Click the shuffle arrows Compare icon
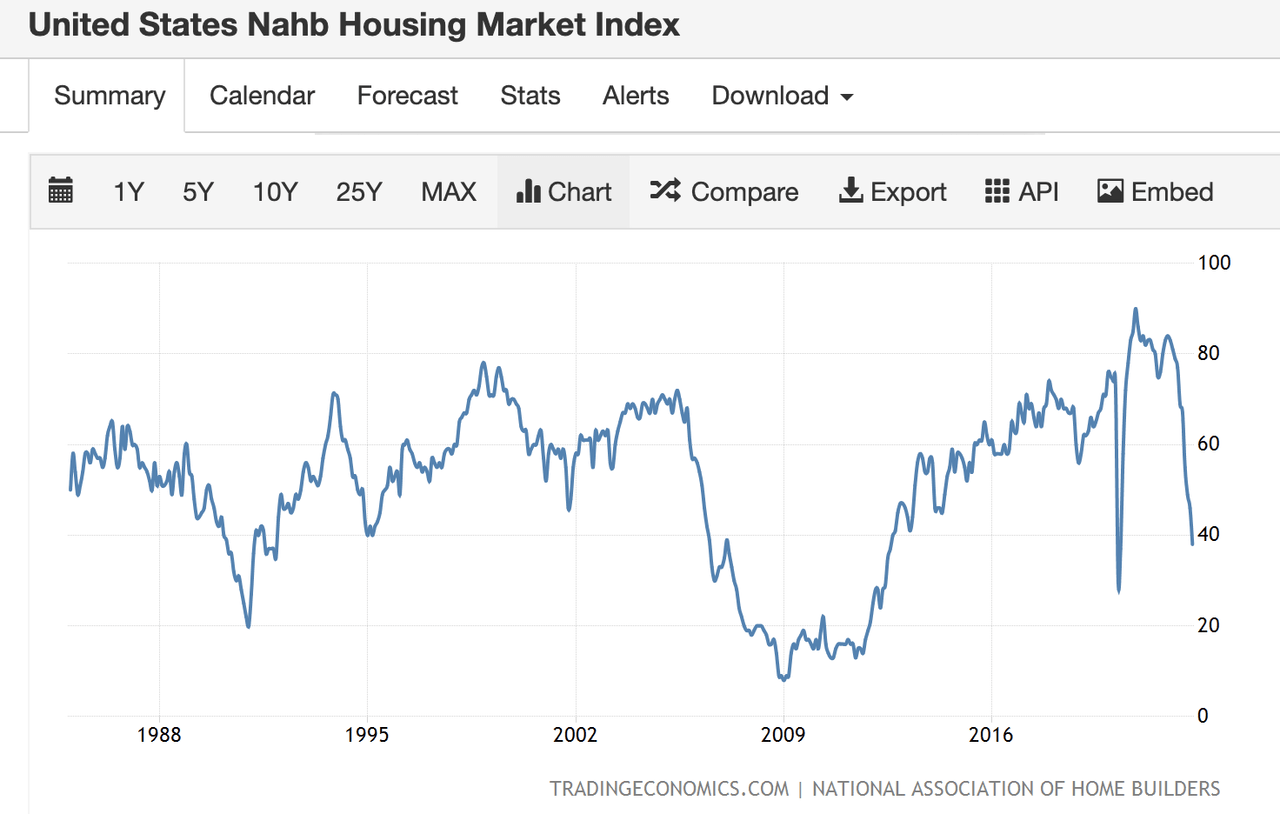Screen dimensions: 1280x814 [665, 191]
